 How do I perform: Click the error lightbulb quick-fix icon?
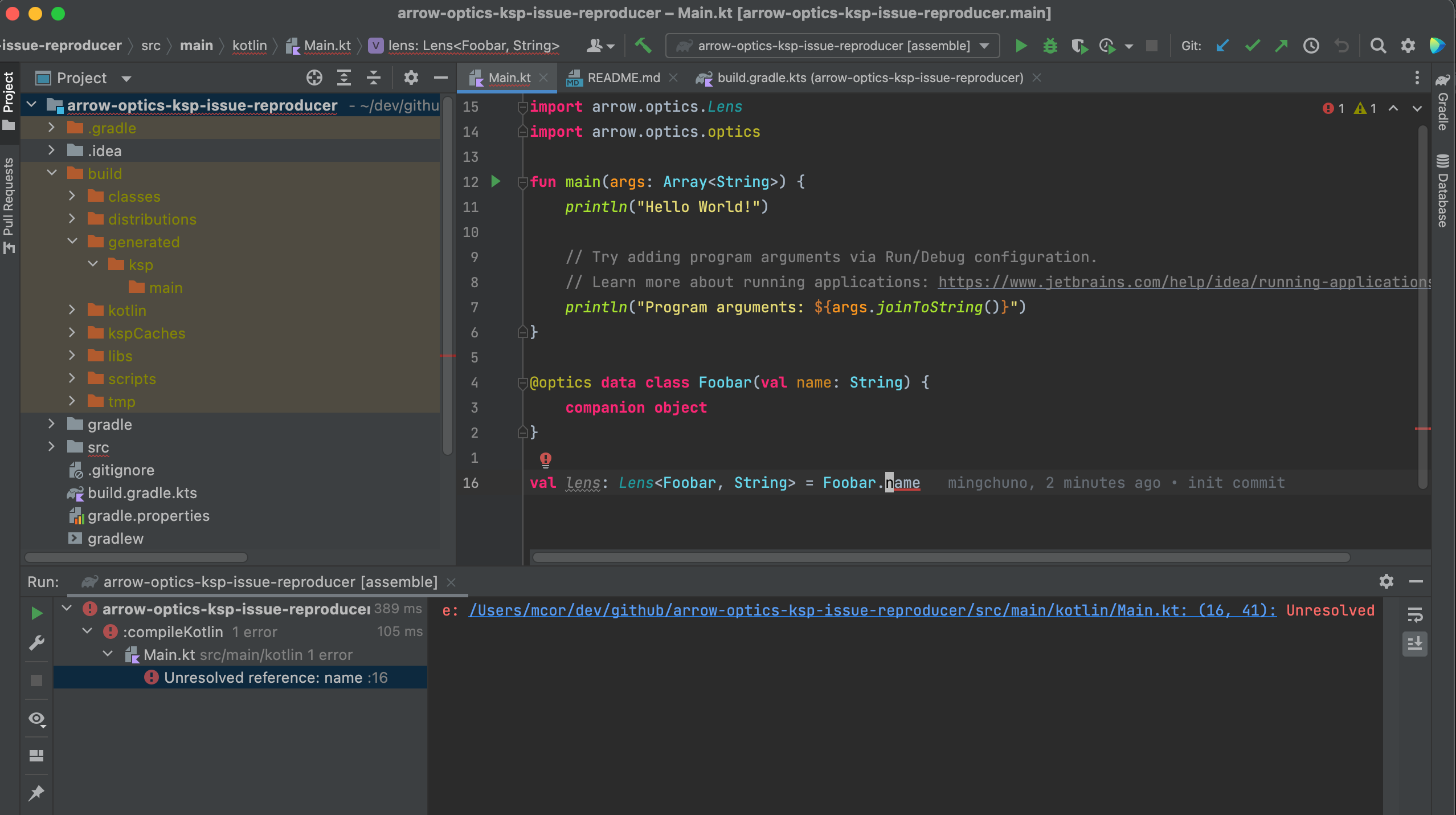[545, 459]
